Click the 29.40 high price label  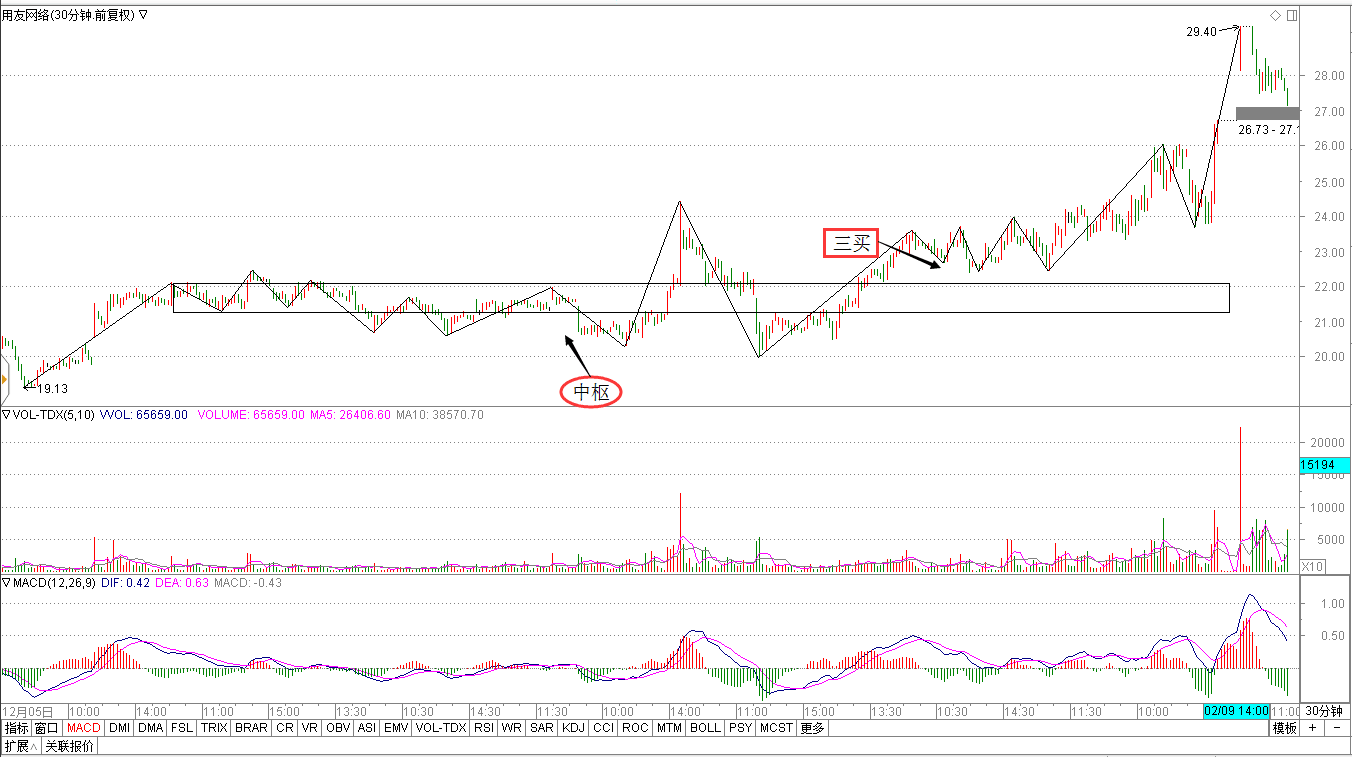(x=1201, y=32)
